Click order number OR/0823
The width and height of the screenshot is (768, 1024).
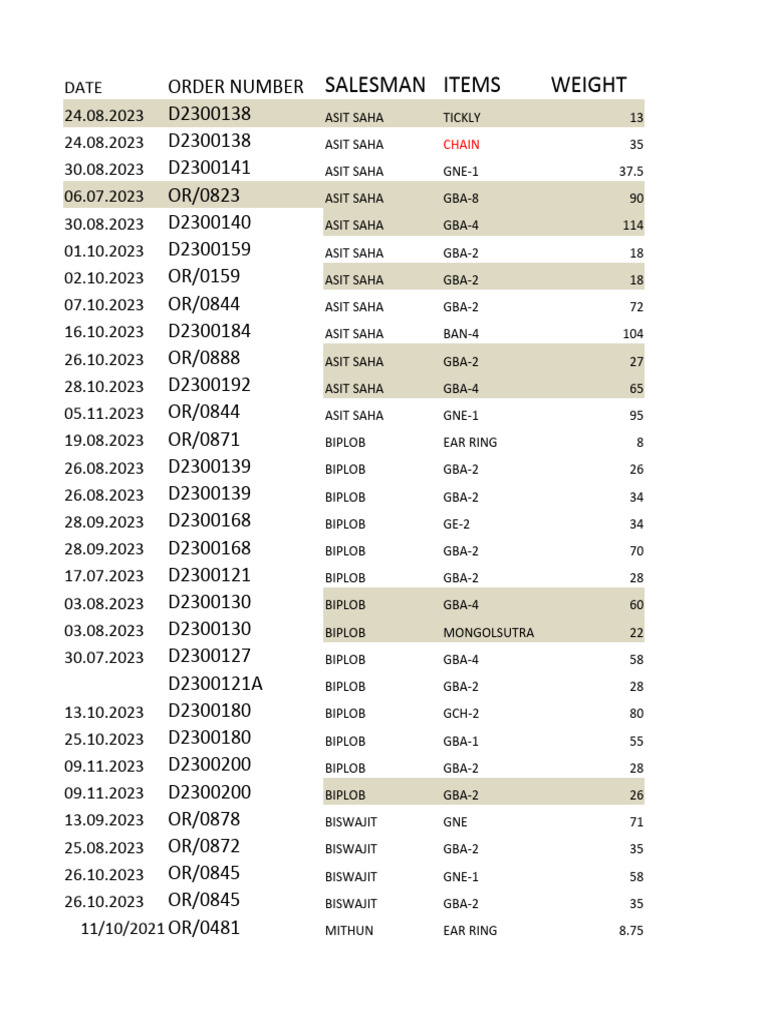(204, 196)
